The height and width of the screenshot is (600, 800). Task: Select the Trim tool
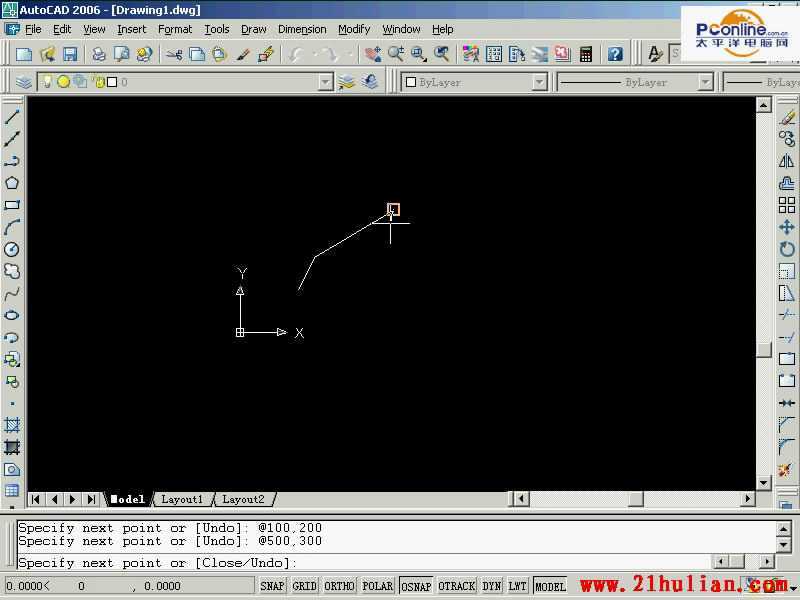pyautogui.click(x=787, y=315)
